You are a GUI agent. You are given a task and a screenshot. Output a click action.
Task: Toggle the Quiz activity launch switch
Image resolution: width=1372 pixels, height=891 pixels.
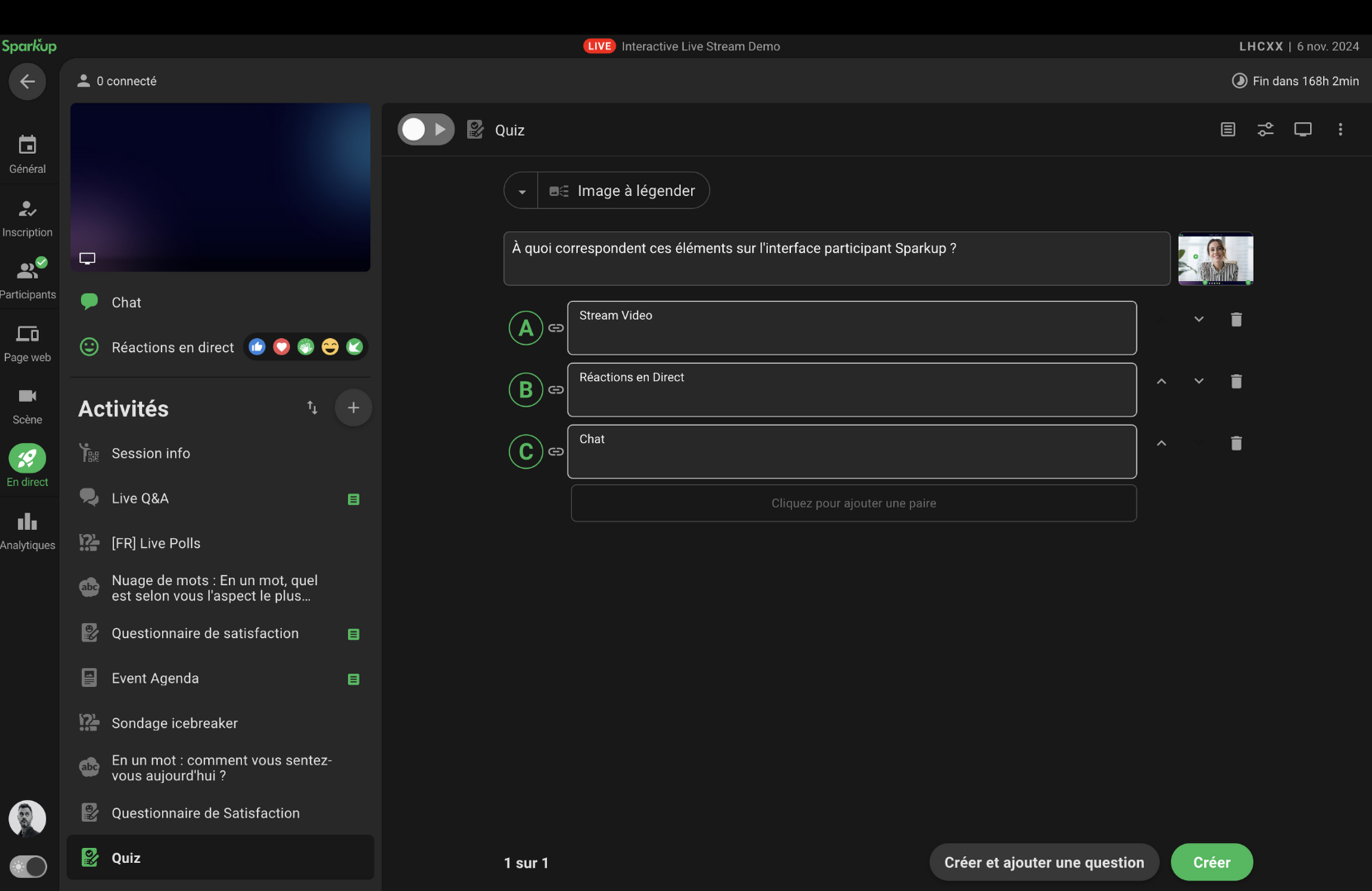coord(426,130)
